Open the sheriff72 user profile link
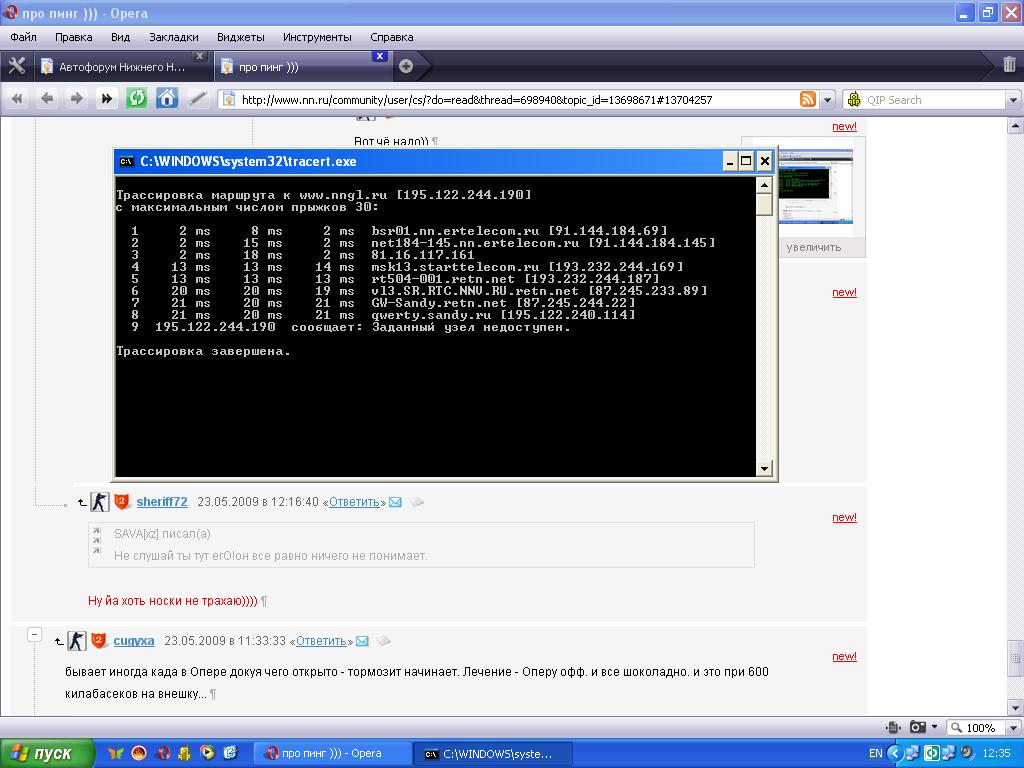The image size is (1024, 768). click(162, 502)
